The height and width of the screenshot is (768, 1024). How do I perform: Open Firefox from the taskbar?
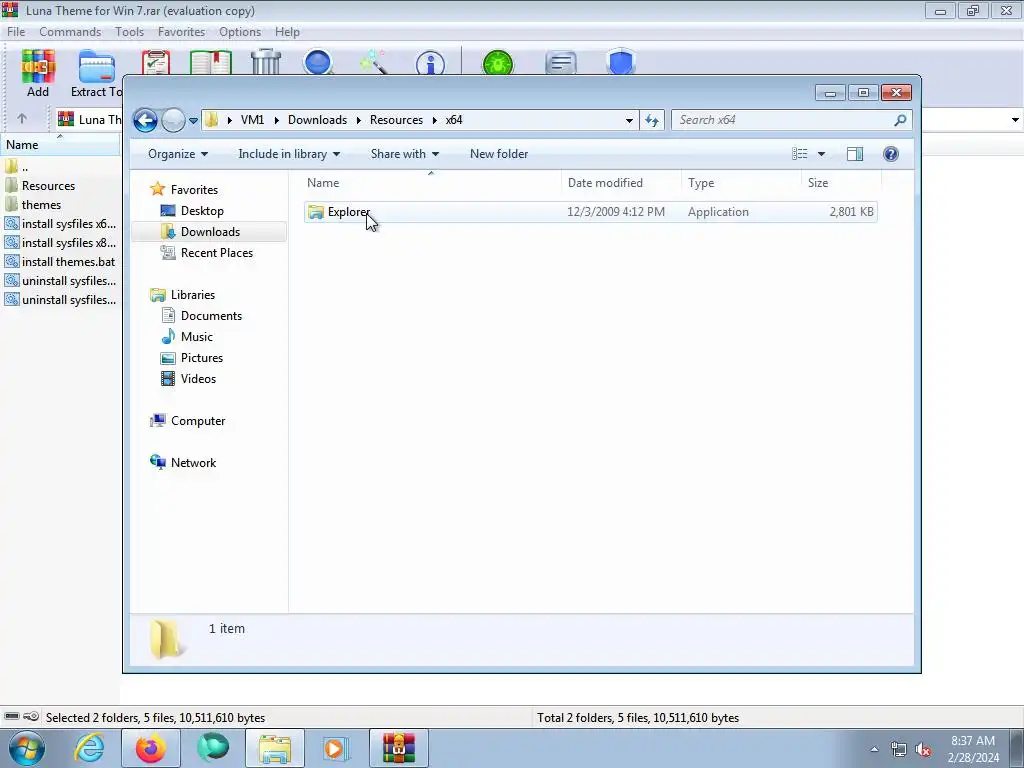[x=150, y=748]
